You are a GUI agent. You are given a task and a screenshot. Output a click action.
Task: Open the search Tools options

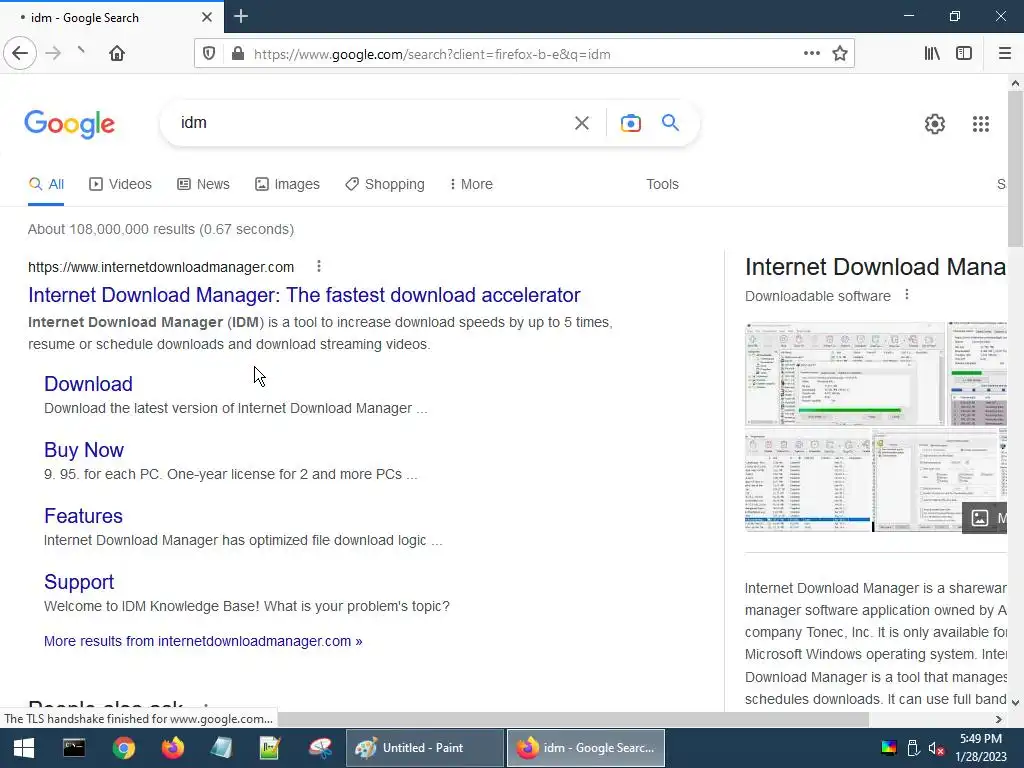pyautogui.click(x=662, y=184)
